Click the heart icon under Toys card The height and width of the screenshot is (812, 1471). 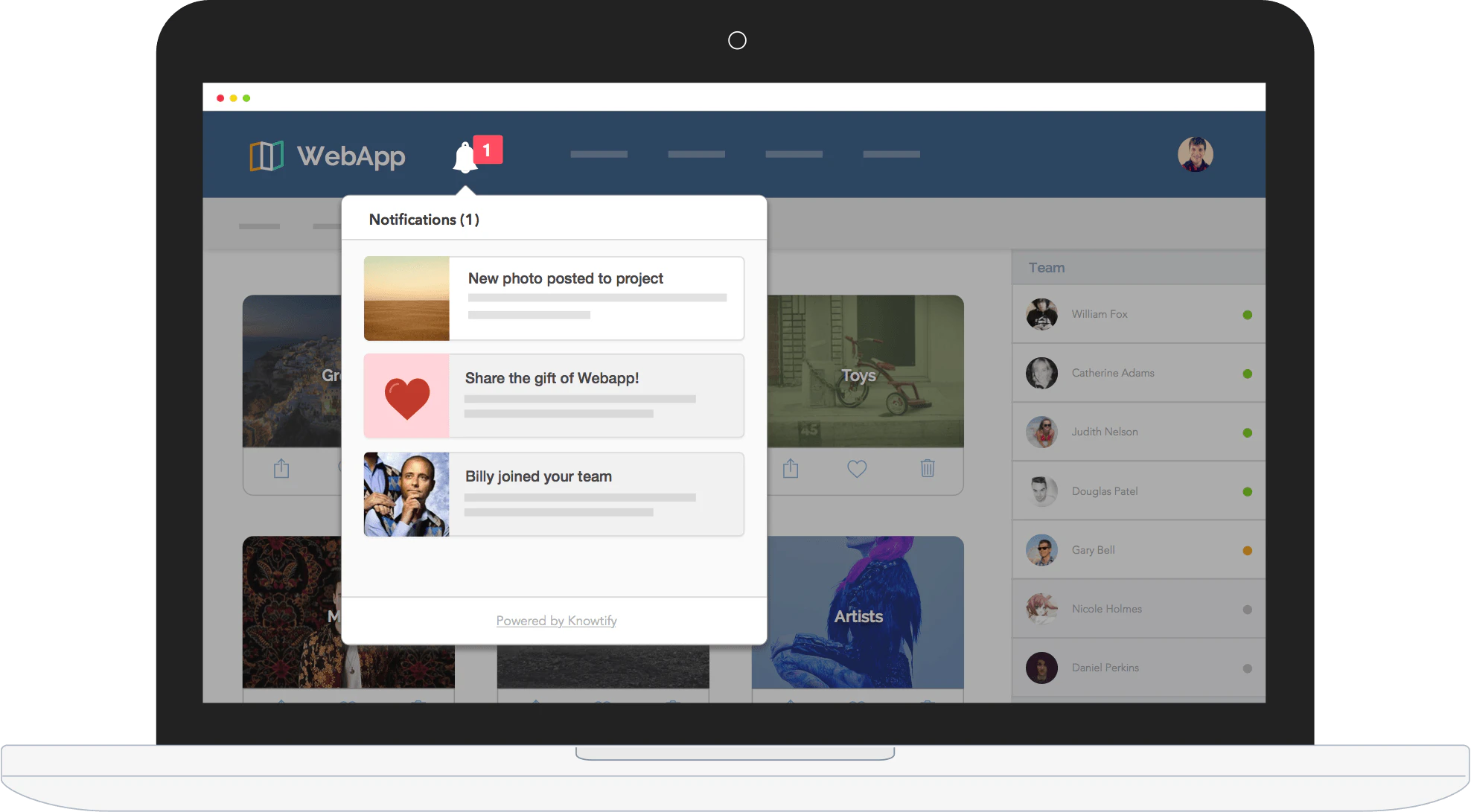point(857,469)
